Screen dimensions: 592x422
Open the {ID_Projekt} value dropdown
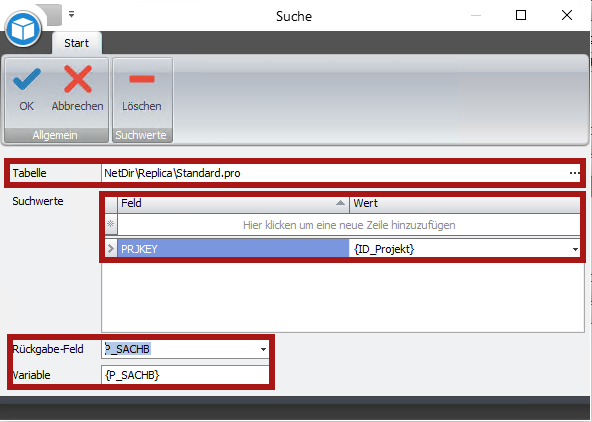pos(575,249)
